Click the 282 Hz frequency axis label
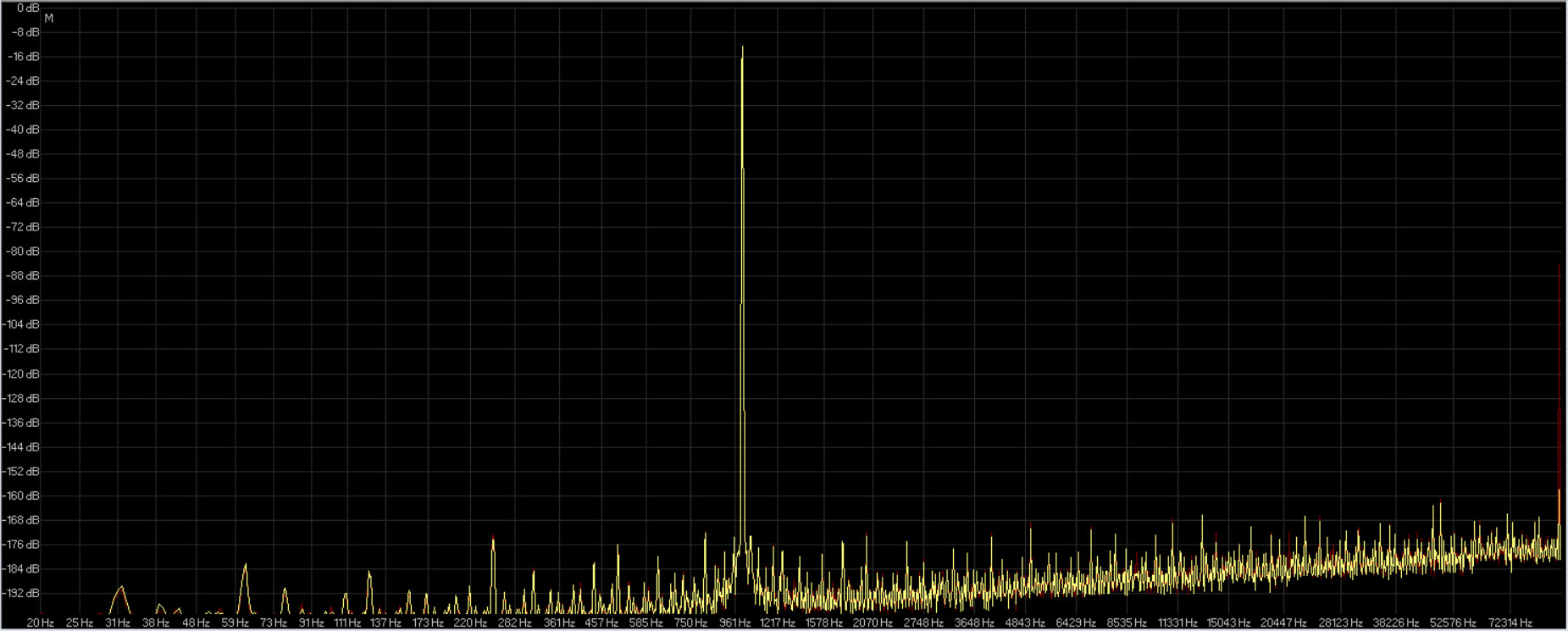 click(x=514, y=623)
